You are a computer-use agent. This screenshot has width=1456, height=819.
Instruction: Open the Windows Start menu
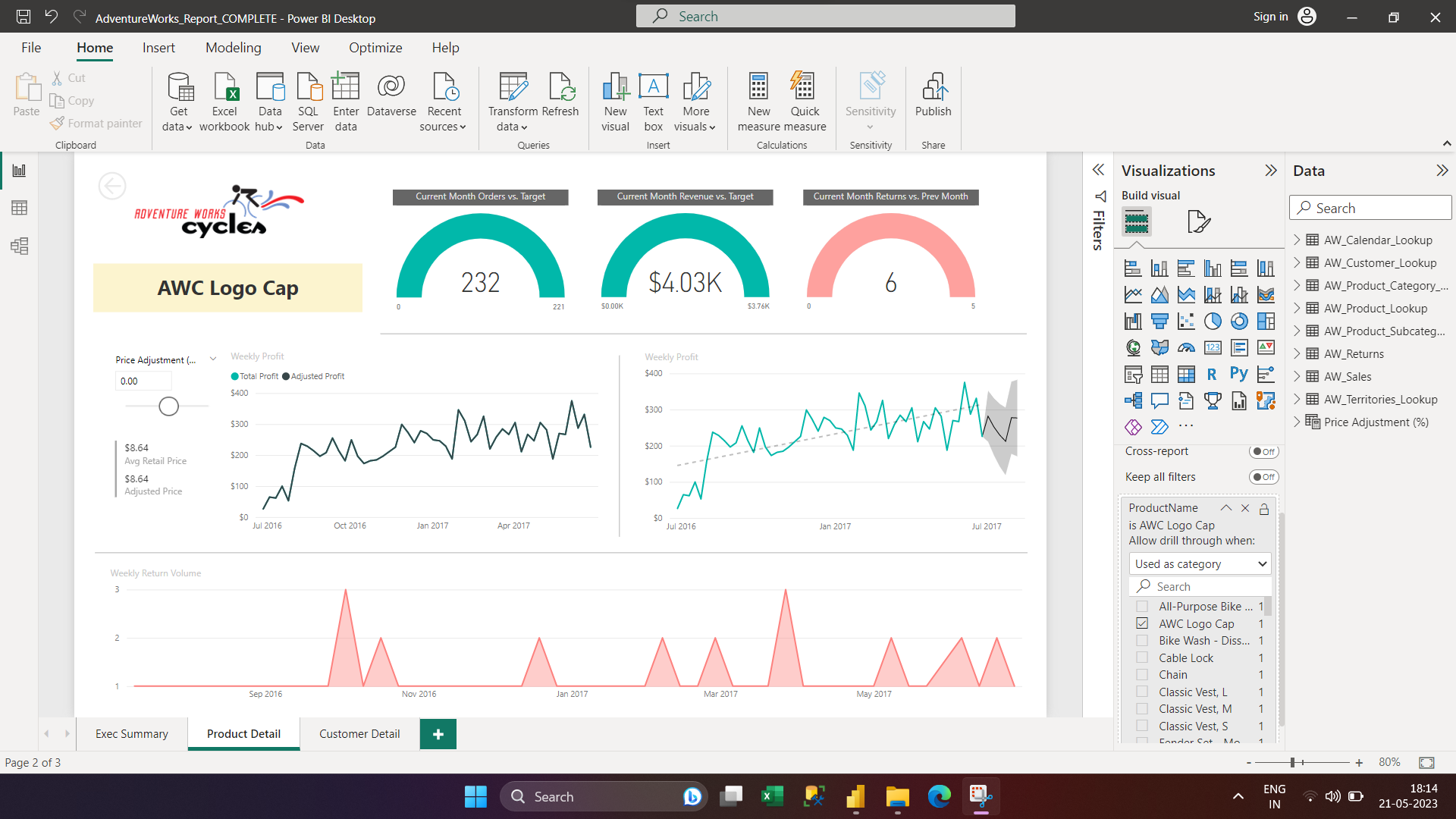pos(475,796)
